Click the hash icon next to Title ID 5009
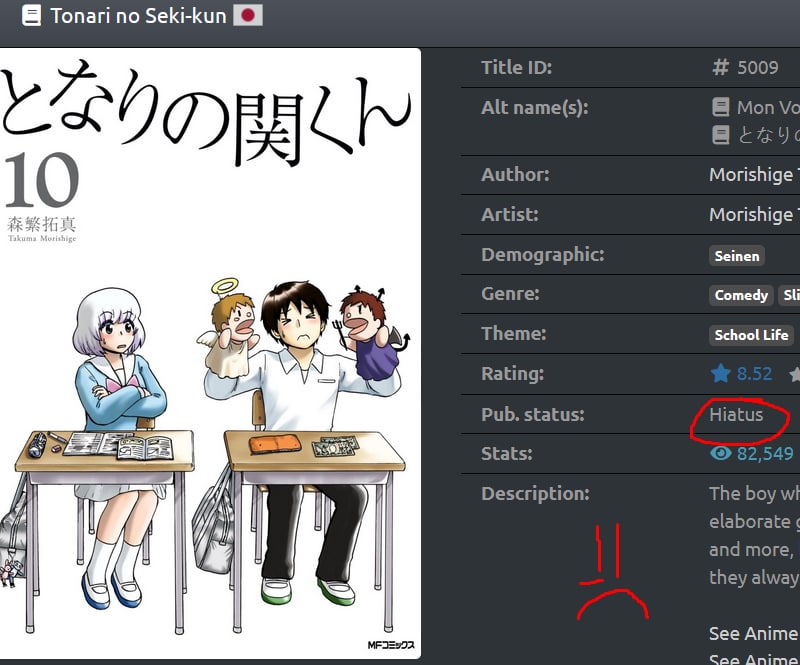Viewport: 800px width, 665px height. click(720, 67)
